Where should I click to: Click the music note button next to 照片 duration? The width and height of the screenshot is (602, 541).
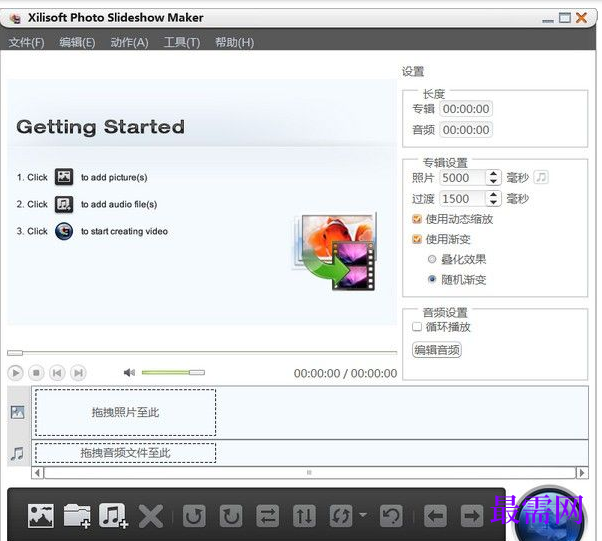coord(541,177)
